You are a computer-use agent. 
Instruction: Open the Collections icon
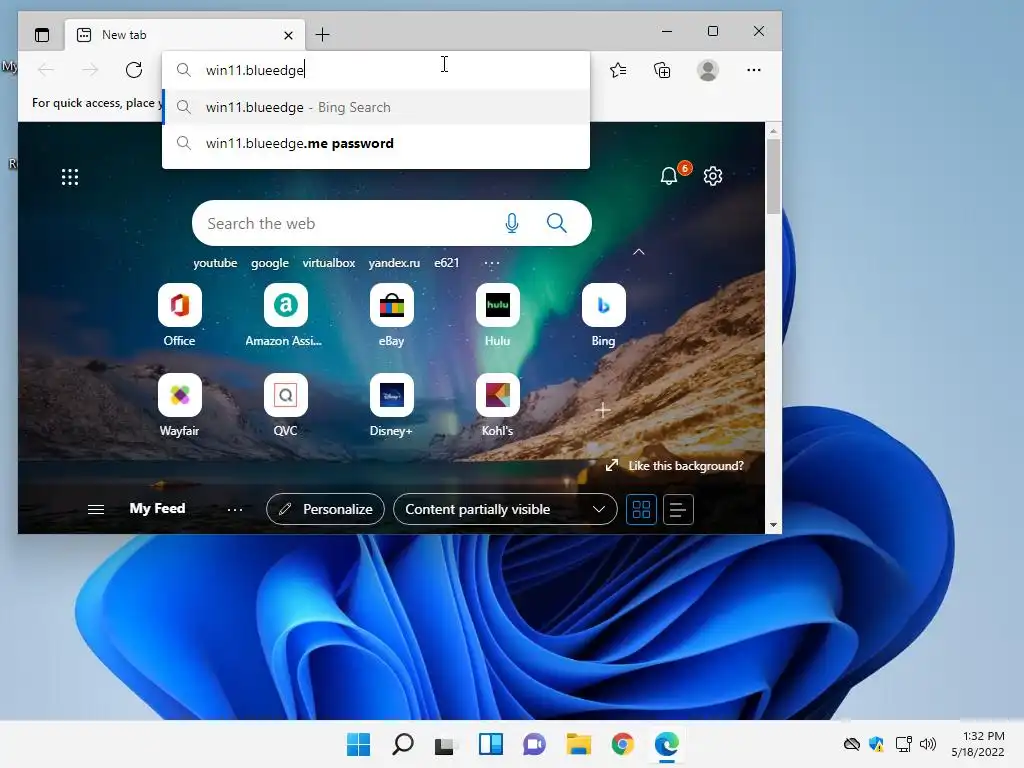662,70
